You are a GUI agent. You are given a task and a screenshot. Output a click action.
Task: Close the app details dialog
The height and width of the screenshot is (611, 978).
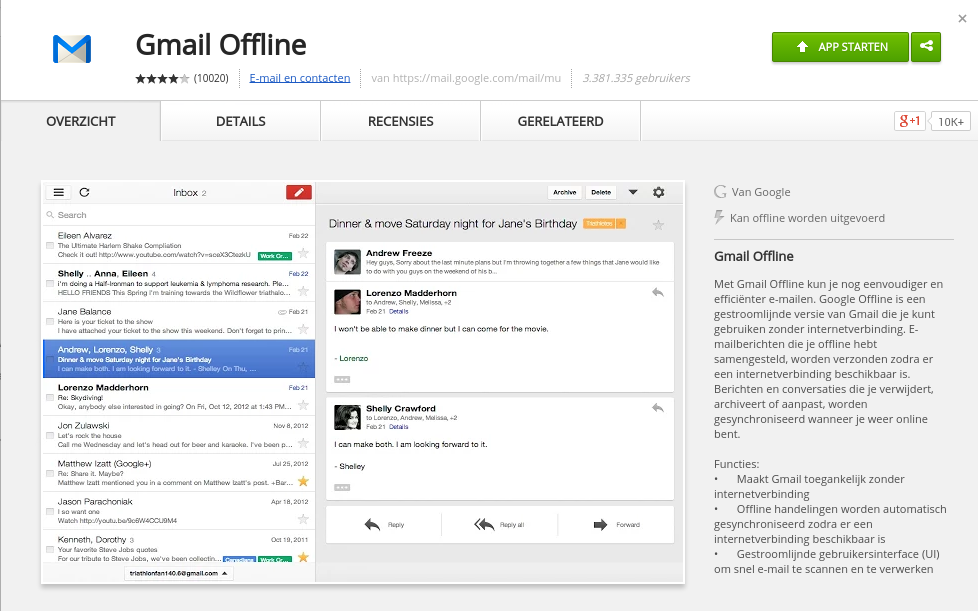click(x=962, y=19)
